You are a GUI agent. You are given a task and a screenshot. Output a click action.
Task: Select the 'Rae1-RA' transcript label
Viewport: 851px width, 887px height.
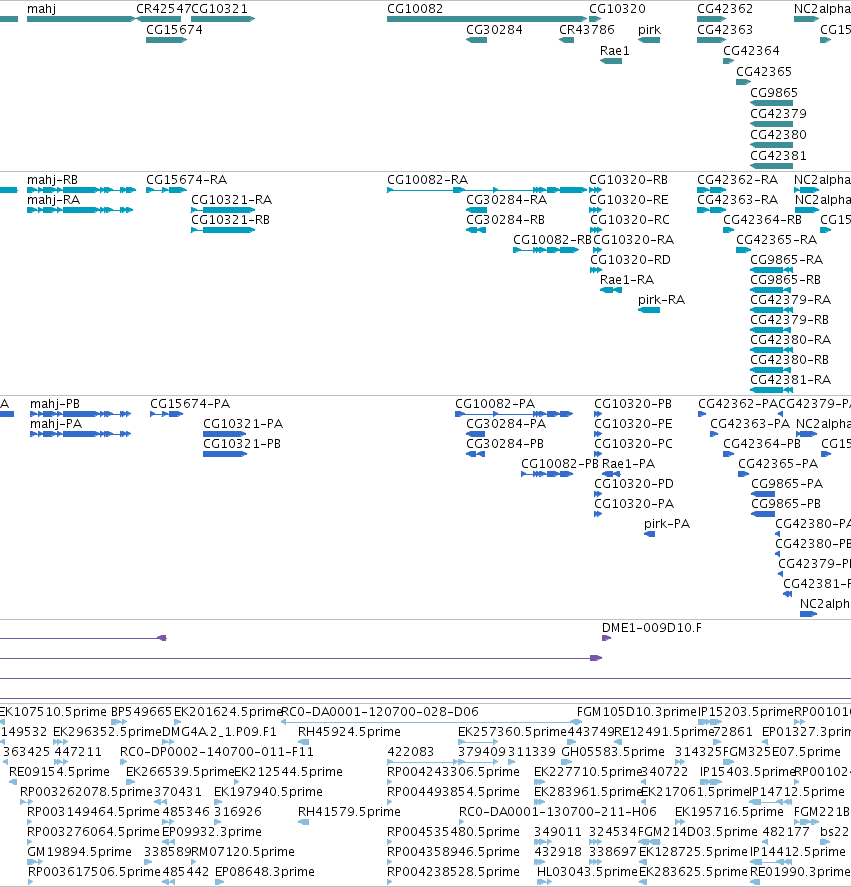point(627,279)
